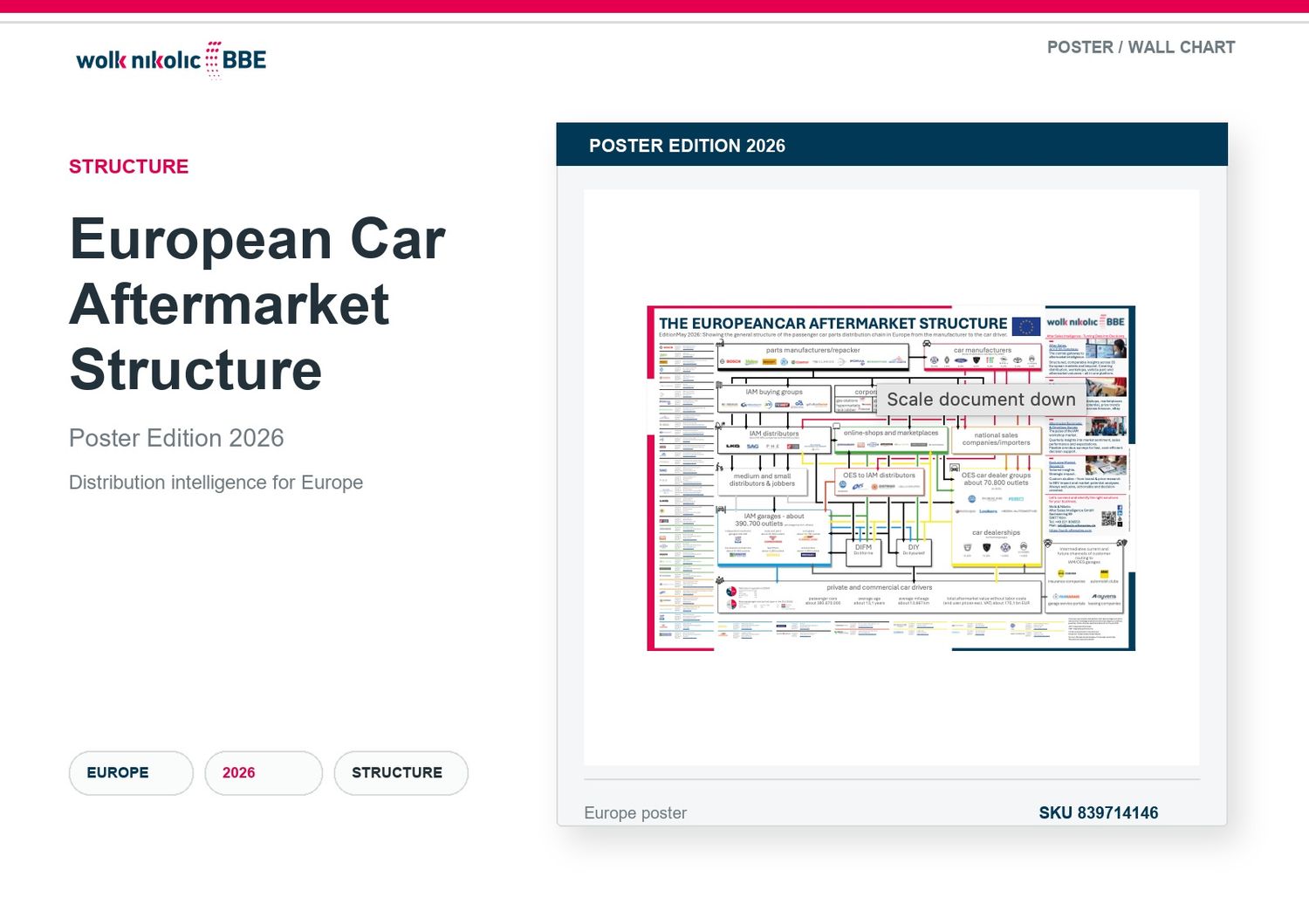
Task: Select the EUROPE tag pill
Action: pyautogui.click(x=131, y=773)
